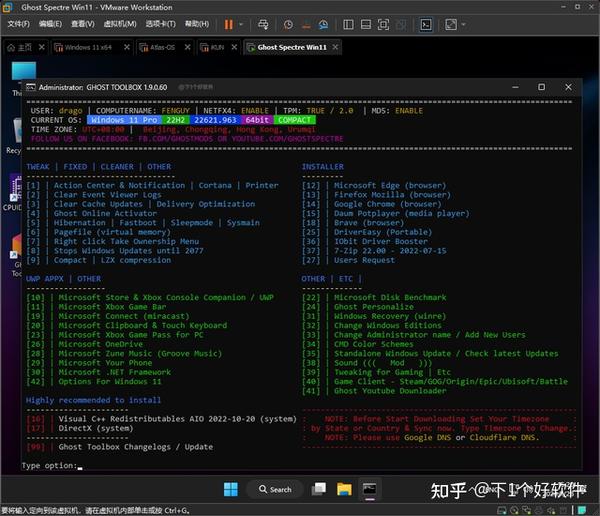The image size is (600, 516).
Task: Close the Atlas-OS tab
Action: point(188,47)
